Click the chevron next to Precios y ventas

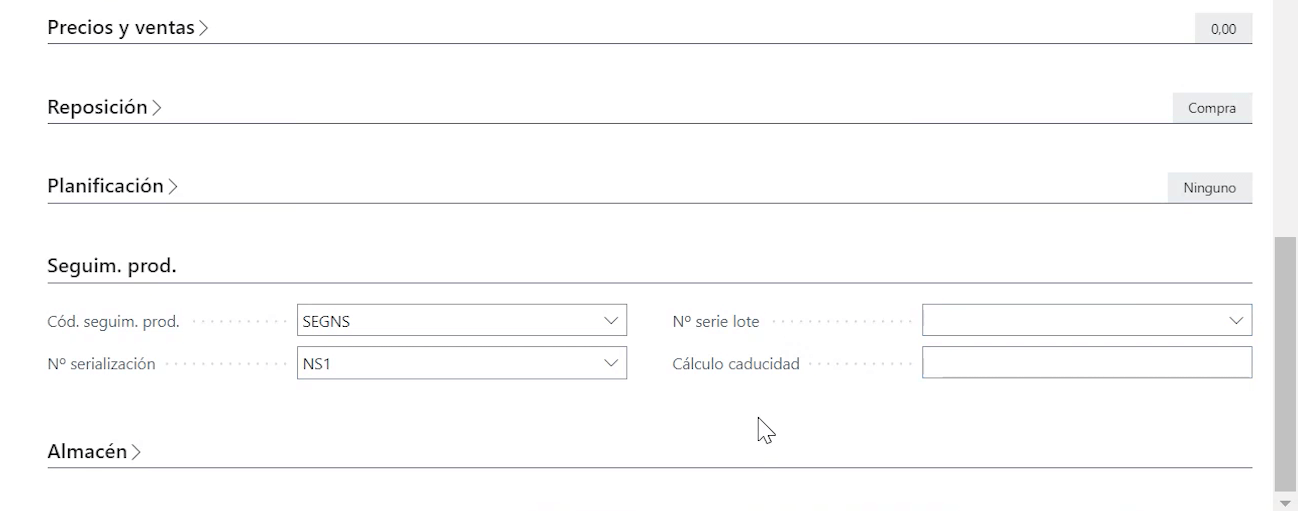[x=204, y=29]
